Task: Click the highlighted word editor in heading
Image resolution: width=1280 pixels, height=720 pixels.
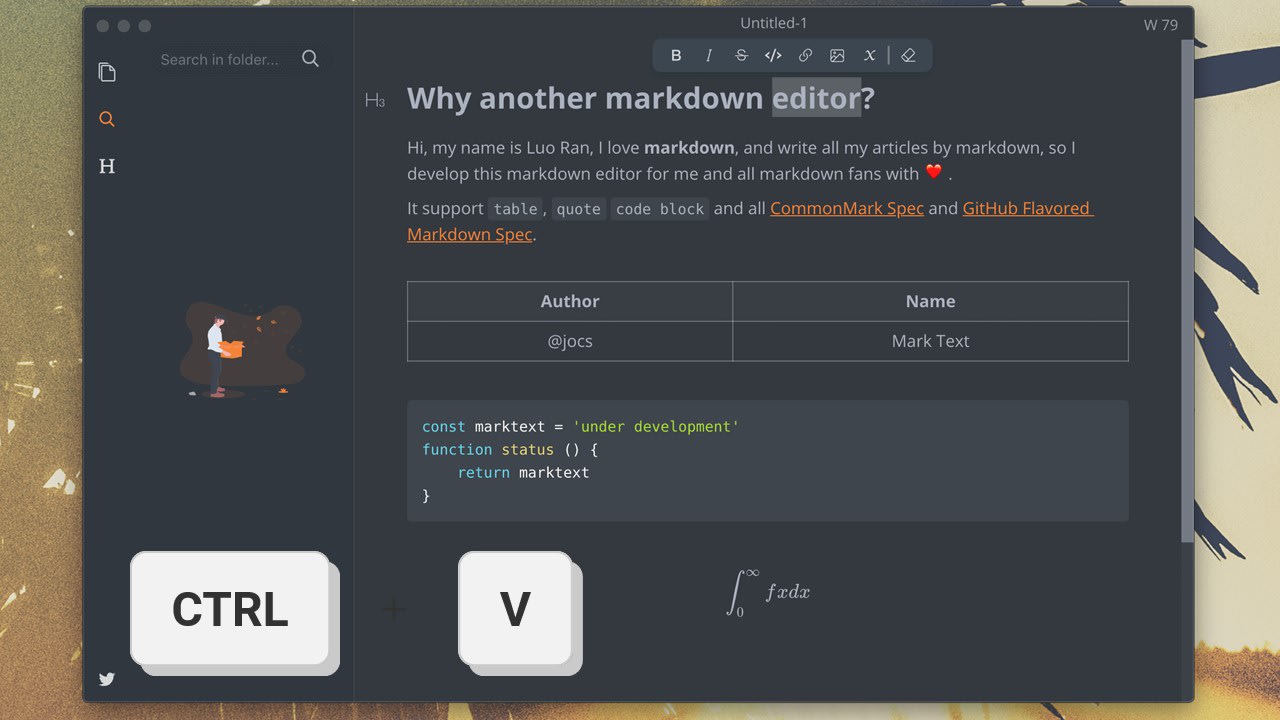Action: tap(816, 98)
